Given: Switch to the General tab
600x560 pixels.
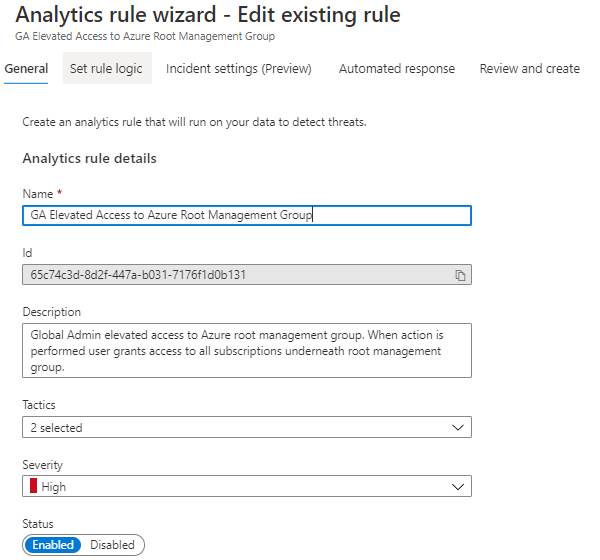Looking at the screenshot, I should point(26,69).
